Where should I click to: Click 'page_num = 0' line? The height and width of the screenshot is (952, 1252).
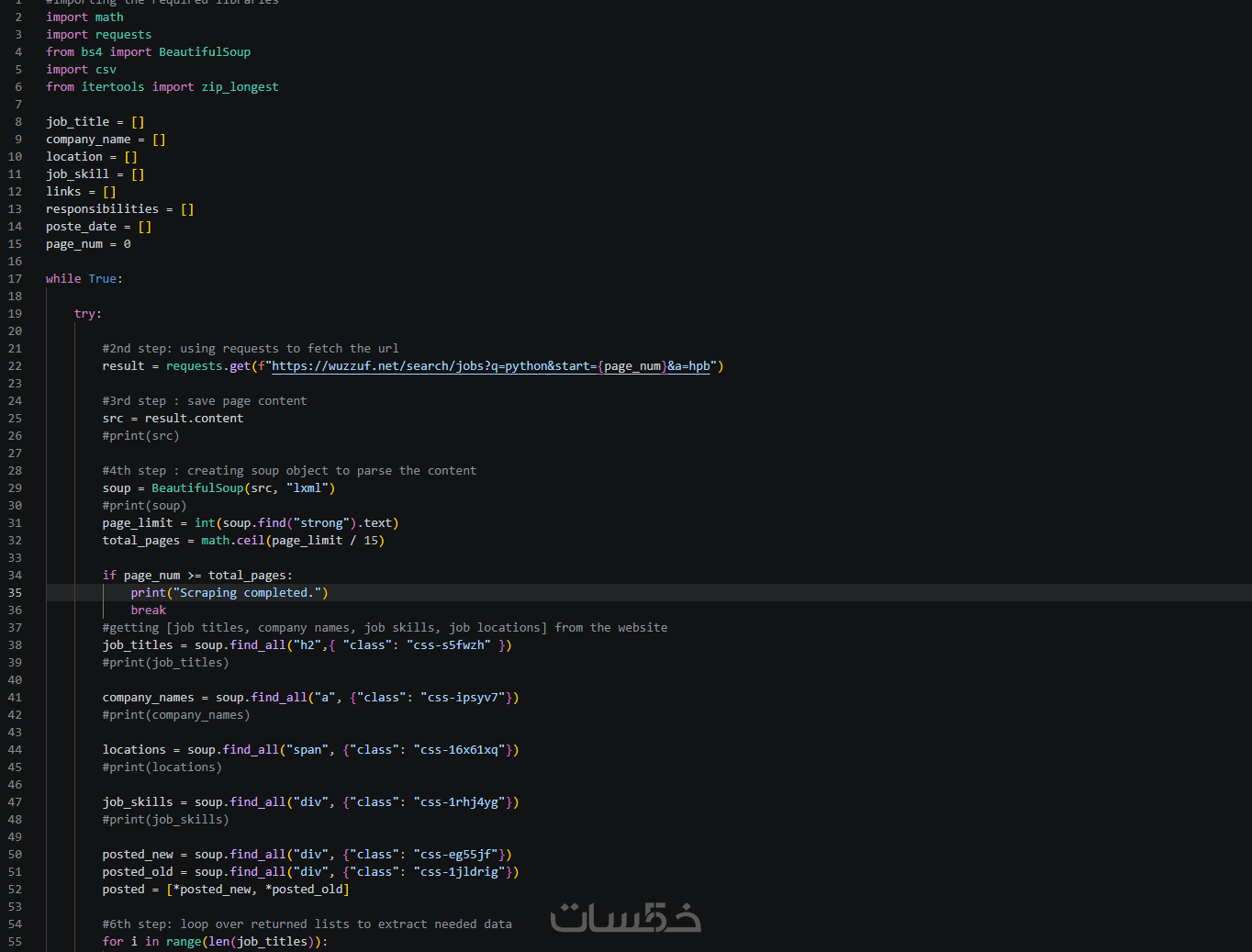click(88, 244)
